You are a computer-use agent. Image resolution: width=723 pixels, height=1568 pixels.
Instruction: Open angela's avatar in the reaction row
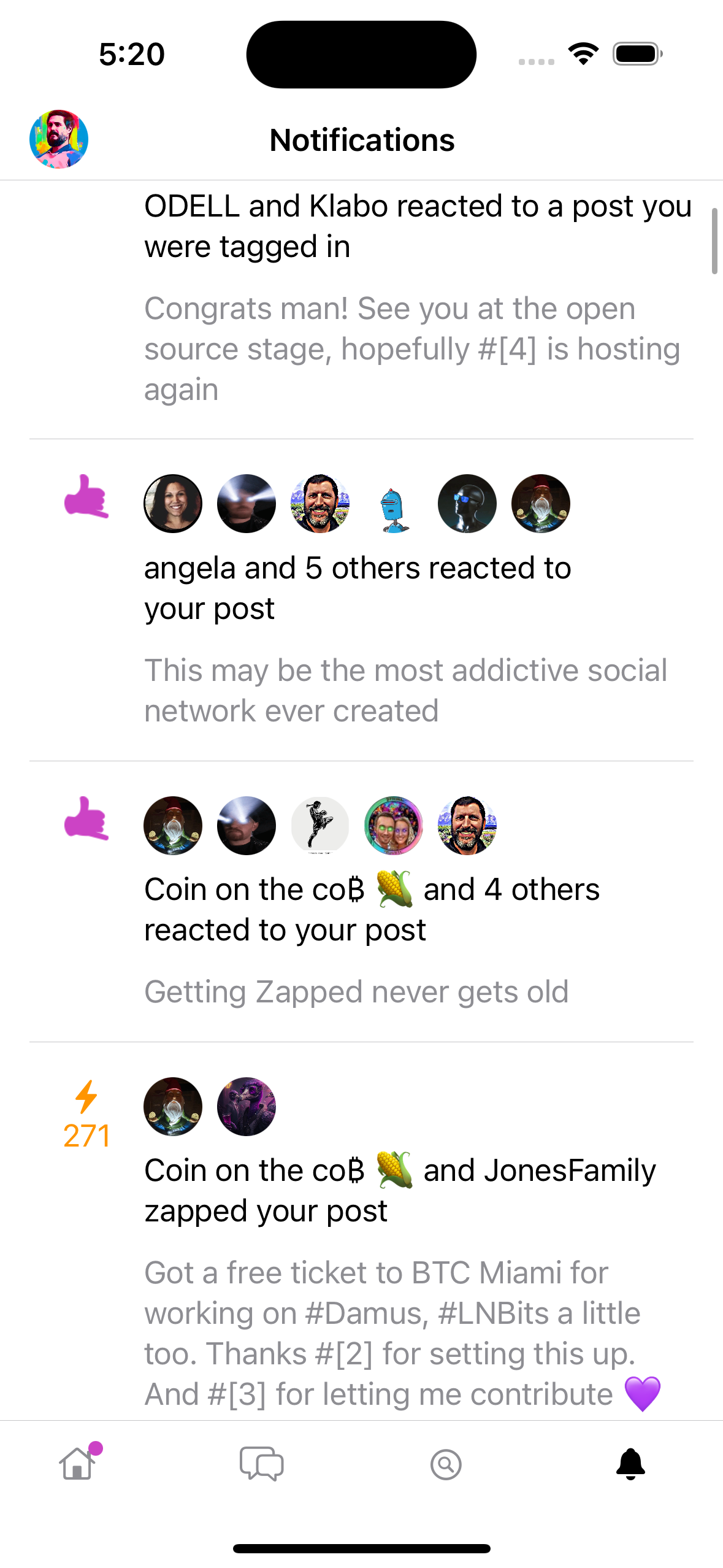point(173,504)
